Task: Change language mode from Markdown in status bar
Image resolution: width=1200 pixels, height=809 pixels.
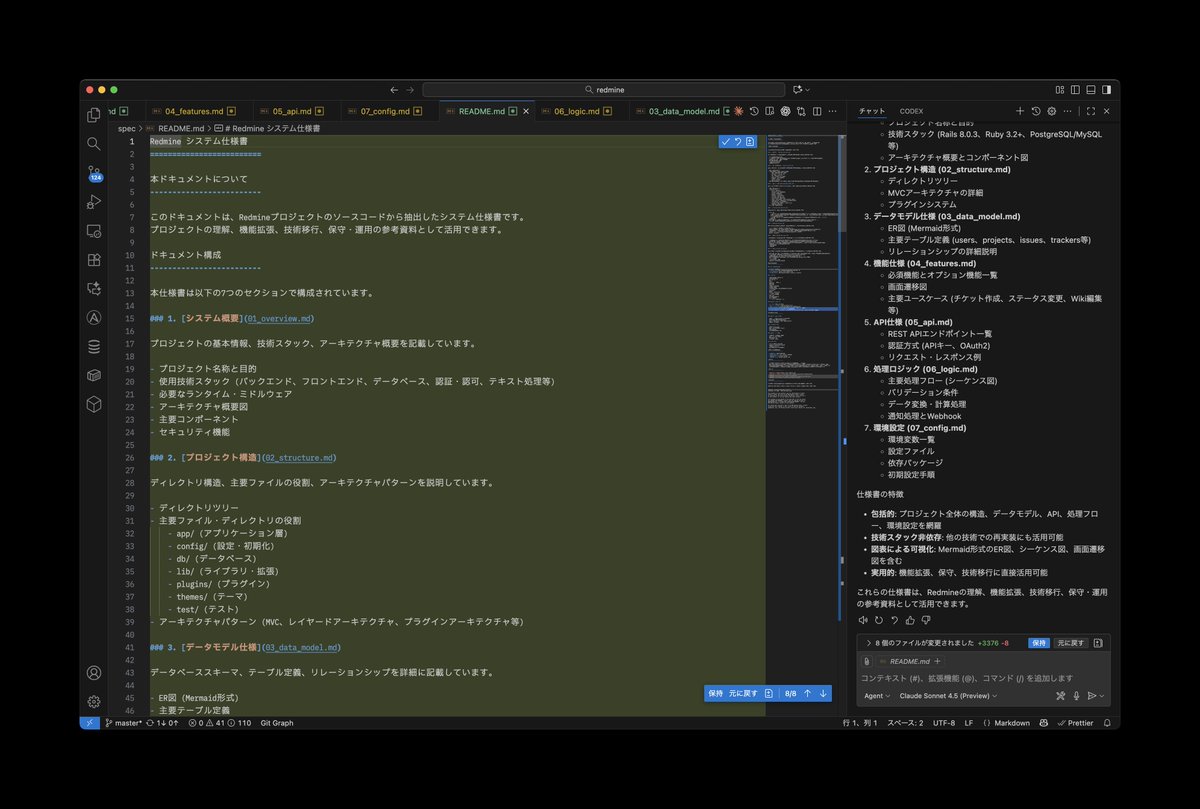Action: coord(1013,723)
